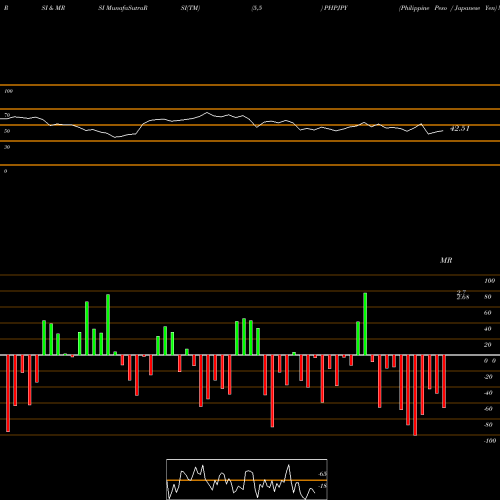
Task: Click the 100 label on the left RSI axis
Action: pos(8,91)
